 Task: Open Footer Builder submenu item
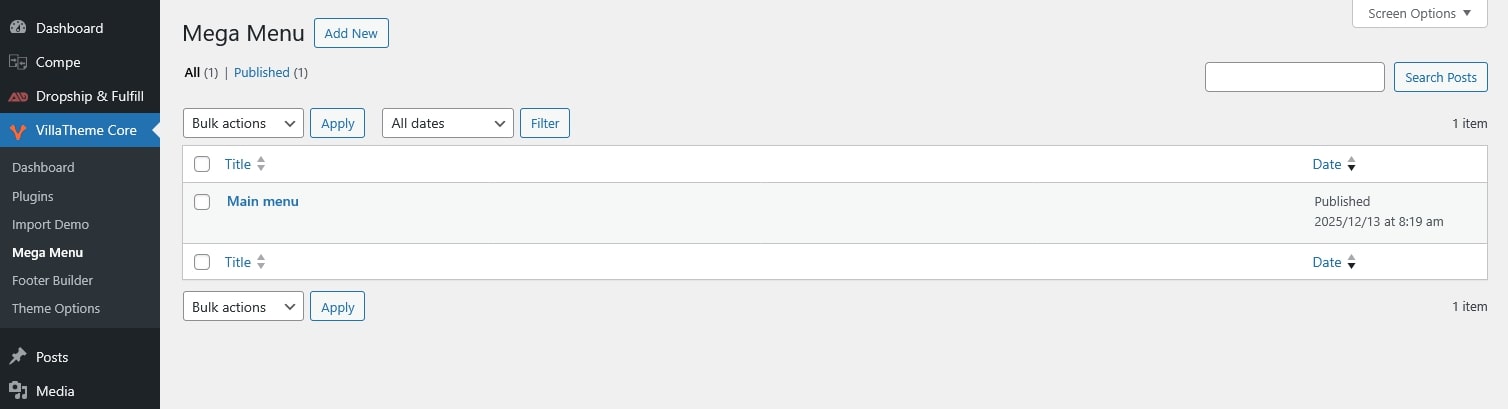click(52, 281)
